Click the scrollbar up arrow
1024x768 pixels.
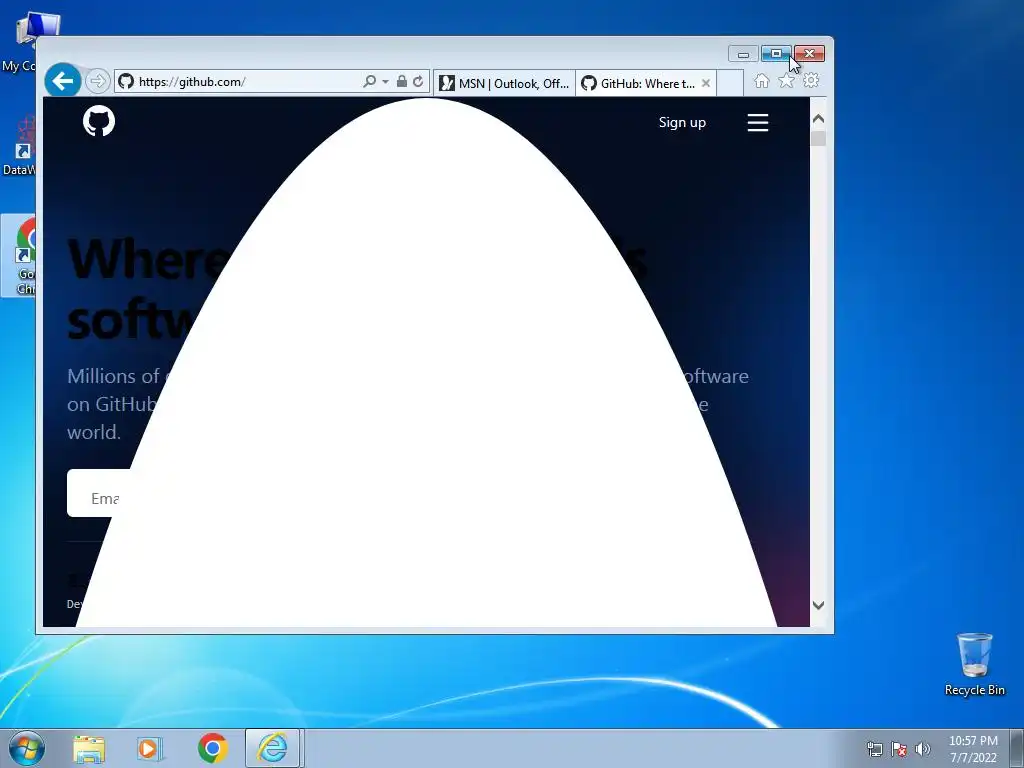[x=818, y=119]
